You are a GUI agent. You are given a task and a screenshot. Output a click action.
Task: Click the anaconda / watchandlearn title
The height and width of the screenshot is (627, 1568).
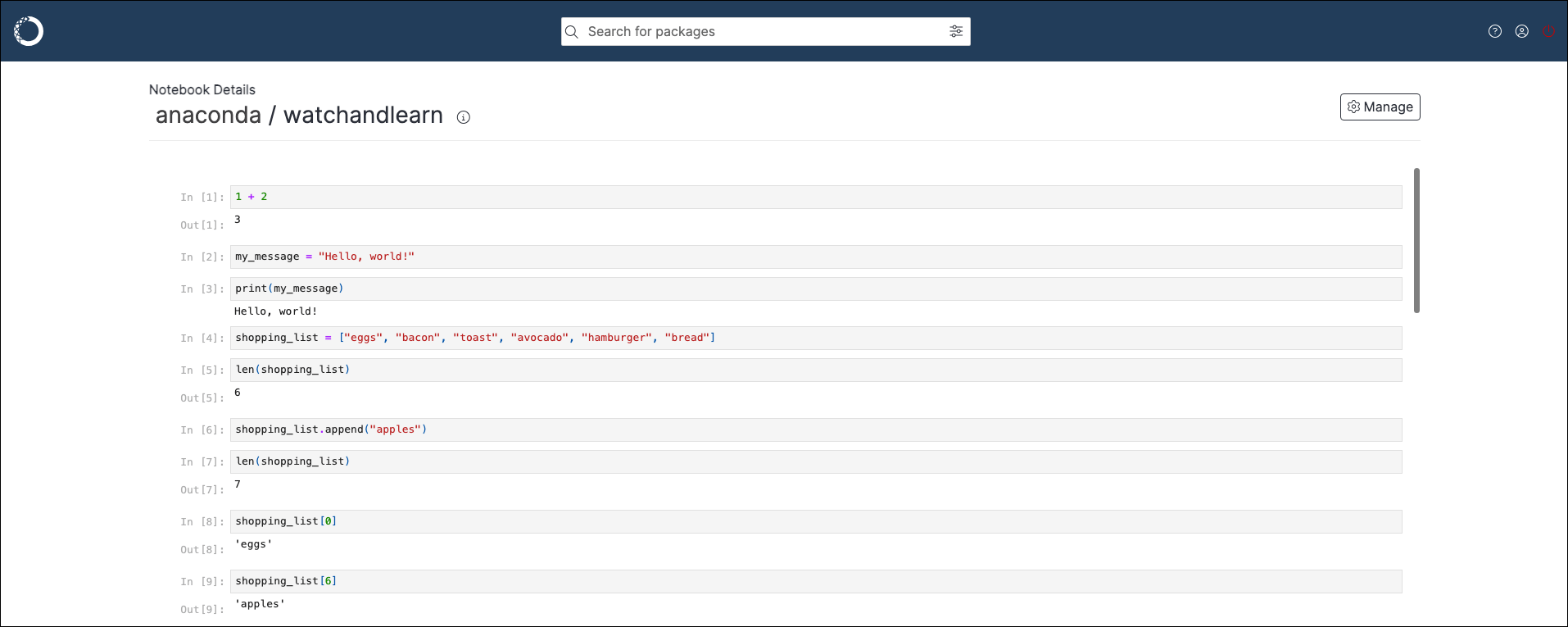coord(299,116)
